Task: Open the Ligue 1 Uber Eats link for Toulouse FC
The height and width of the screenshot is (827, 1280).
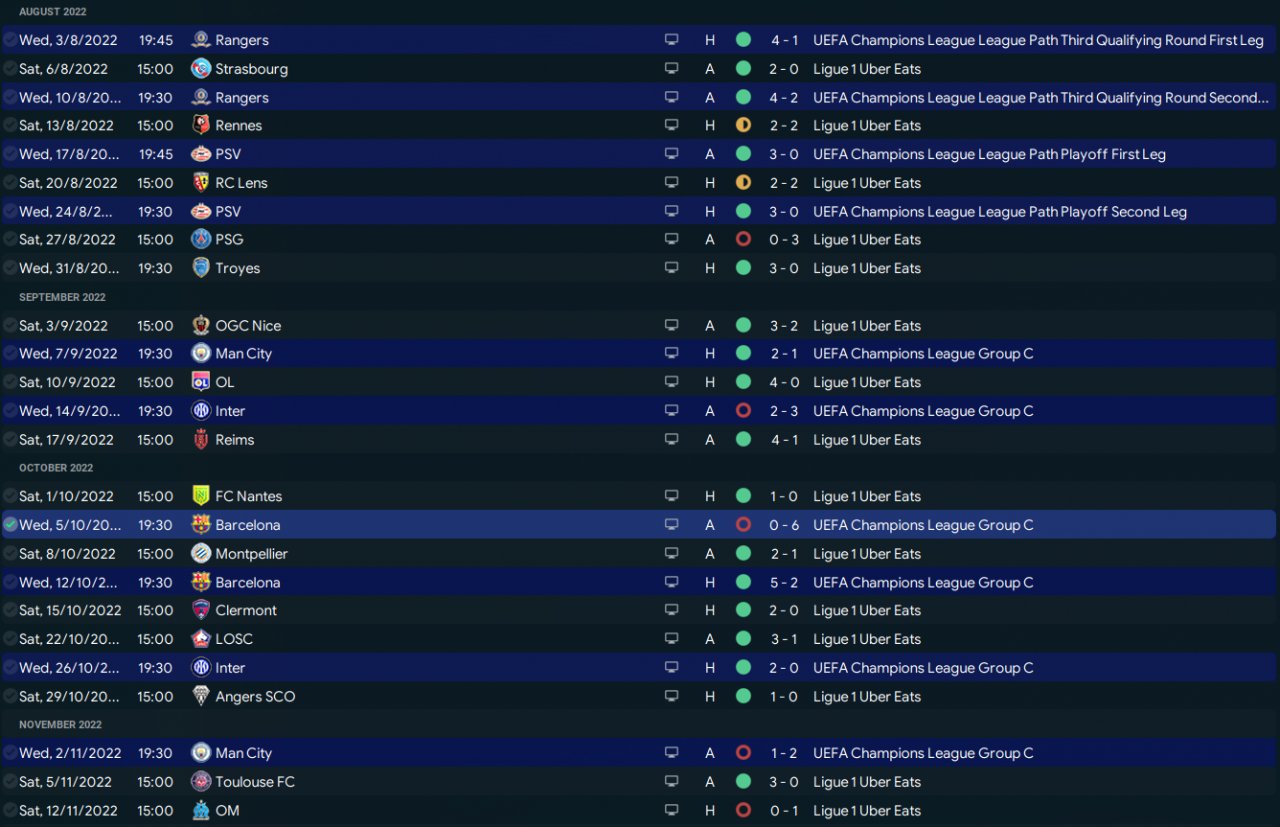Action: [x=867, y=782]
